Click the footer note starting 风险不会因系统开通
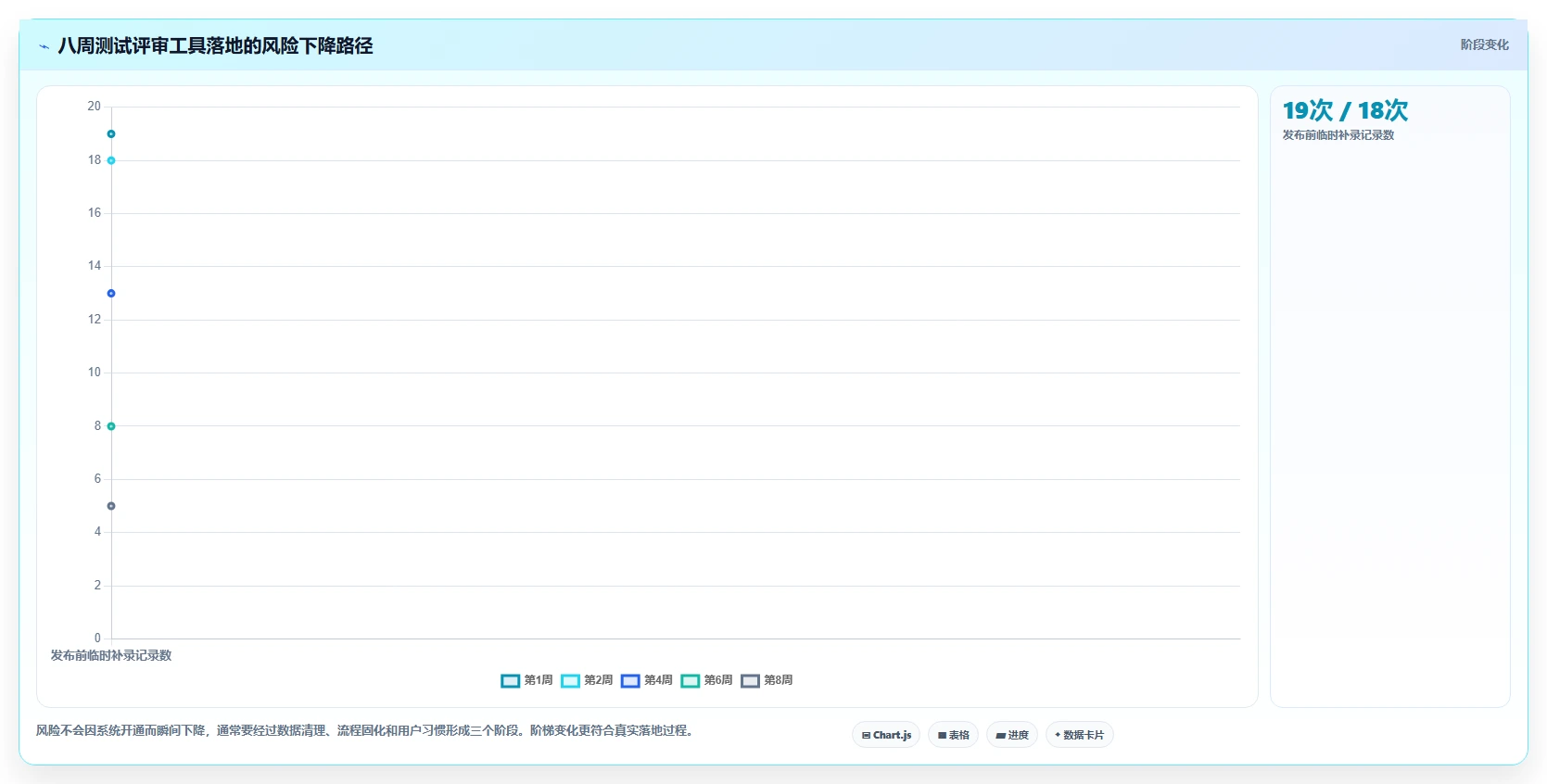Screen dimensions: 1547x784 coord(366,730)
